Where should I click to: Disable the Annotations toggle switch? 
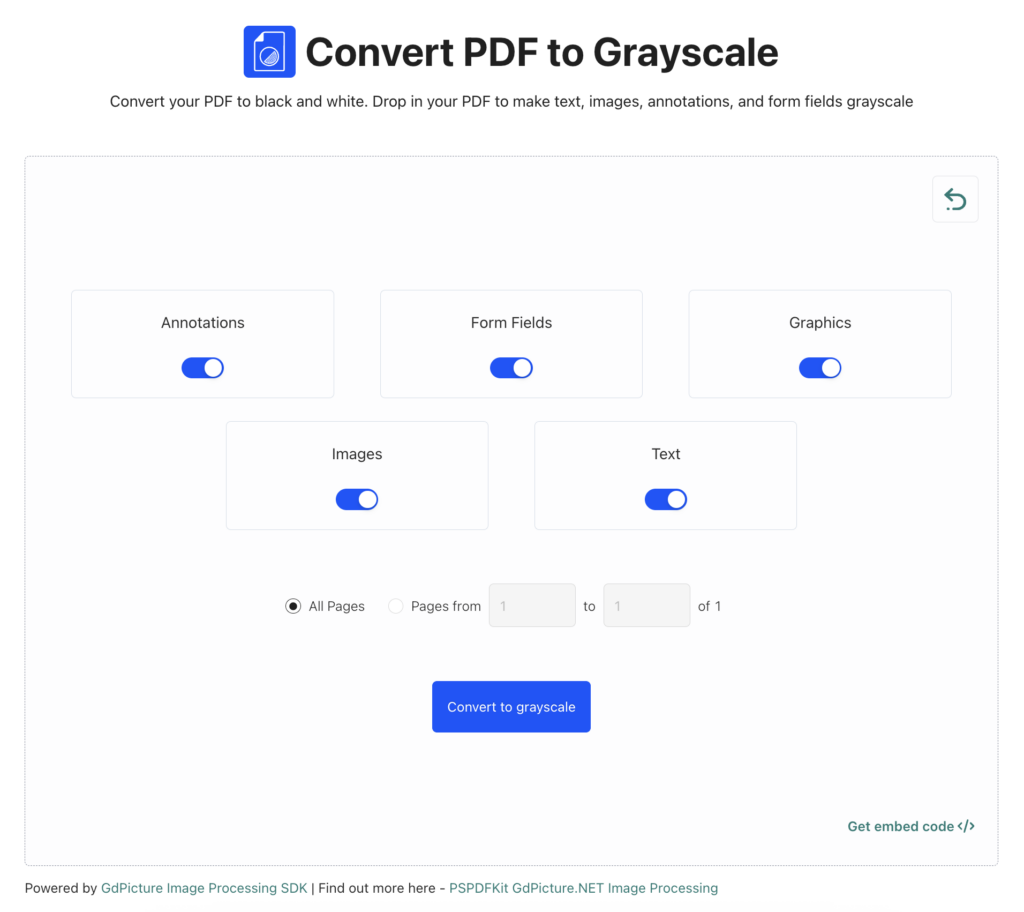(x=202, y=368)
